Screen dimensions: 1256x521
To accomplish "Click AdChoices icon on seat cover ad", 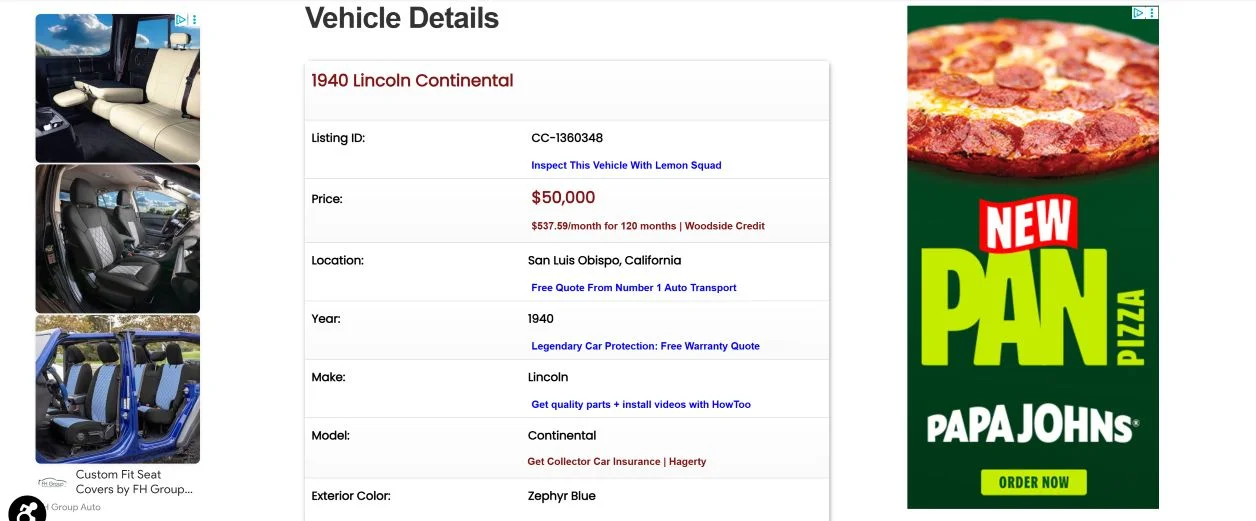I will pyautogui.click(x=181, y=20).
